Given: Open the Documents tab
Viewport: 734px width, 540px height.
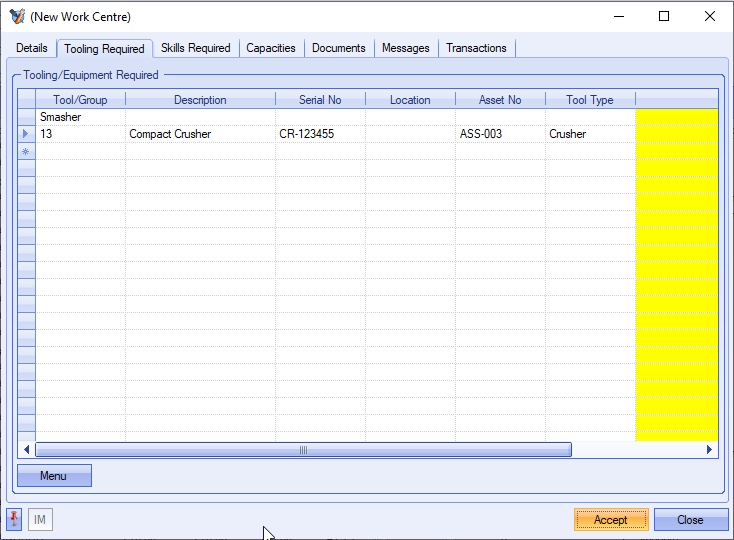Looking at the screenshot, I should (x=339, y=48).
